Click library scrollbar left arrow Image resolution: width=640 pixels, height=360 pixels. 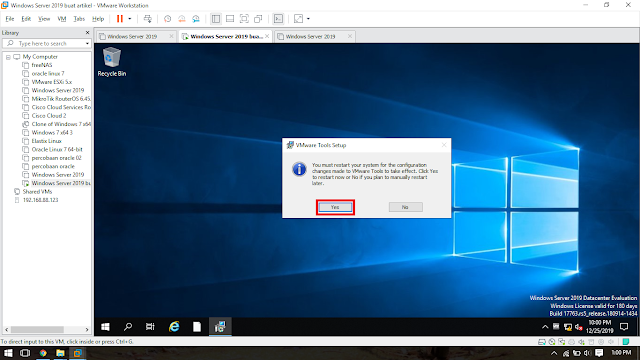click(7, 329)
